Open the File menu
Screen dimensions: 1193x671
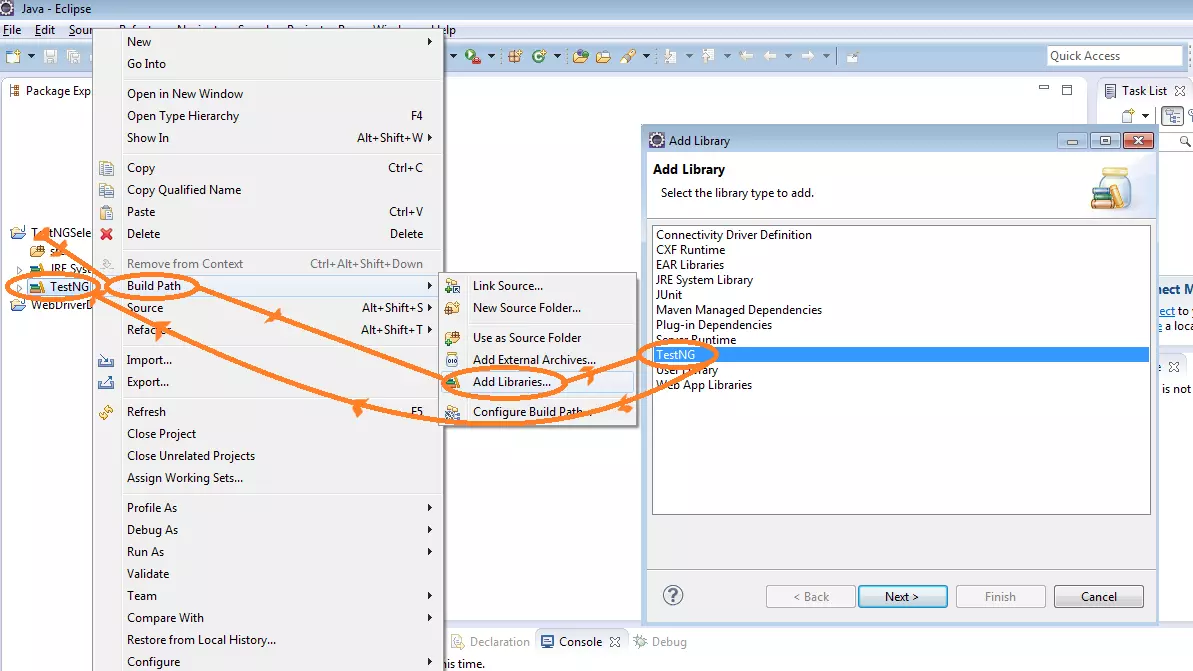click(12, 30)
